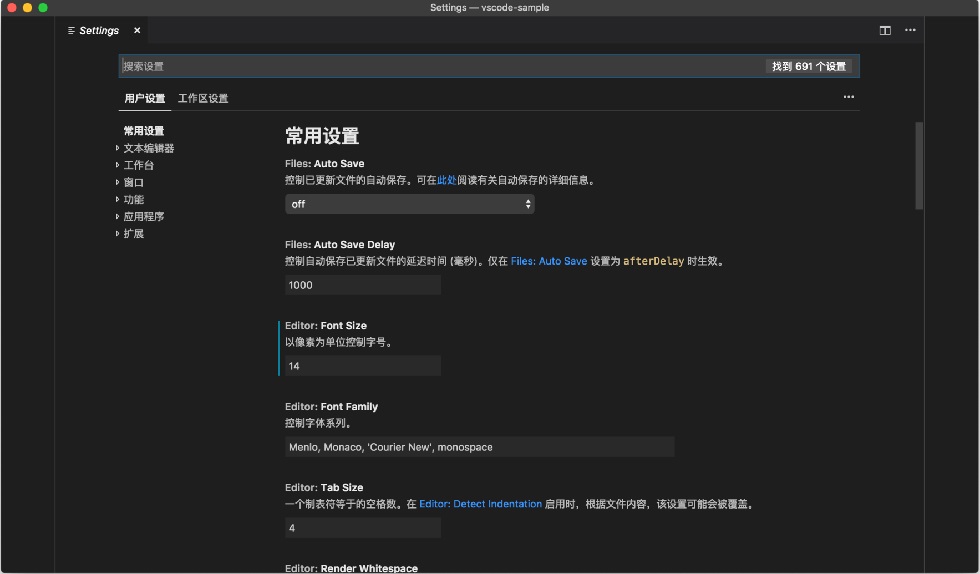
Task: Click the Editor: Font Family title
Action: 331,406
